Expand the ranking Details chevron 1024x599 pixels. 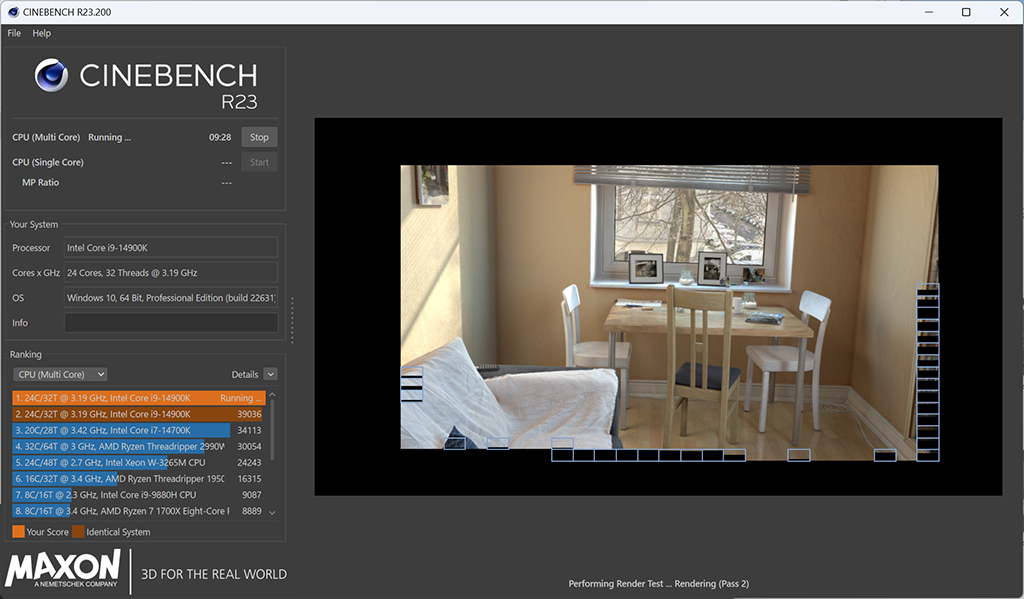coord(270,374)
